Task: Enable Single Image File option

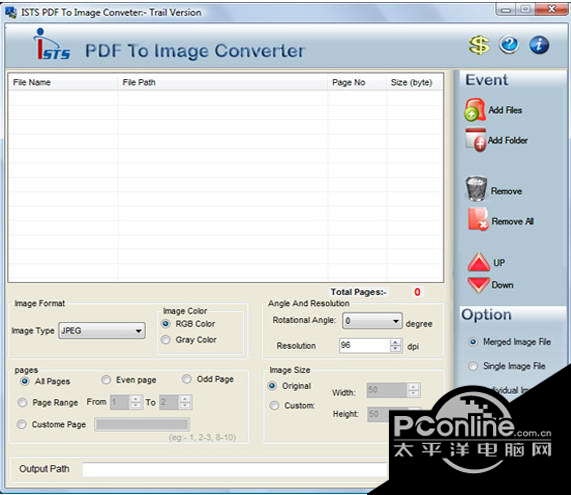Action: [473, 366]
